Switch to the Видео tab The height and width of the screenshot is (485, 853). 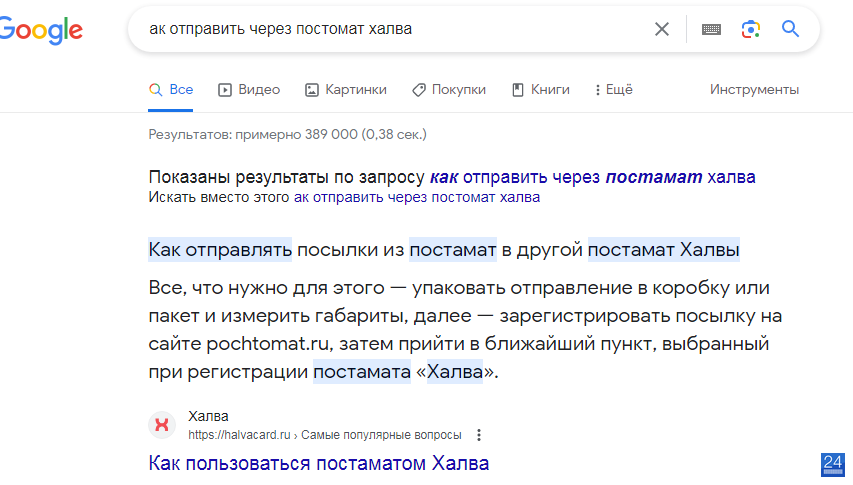[249, 90]
